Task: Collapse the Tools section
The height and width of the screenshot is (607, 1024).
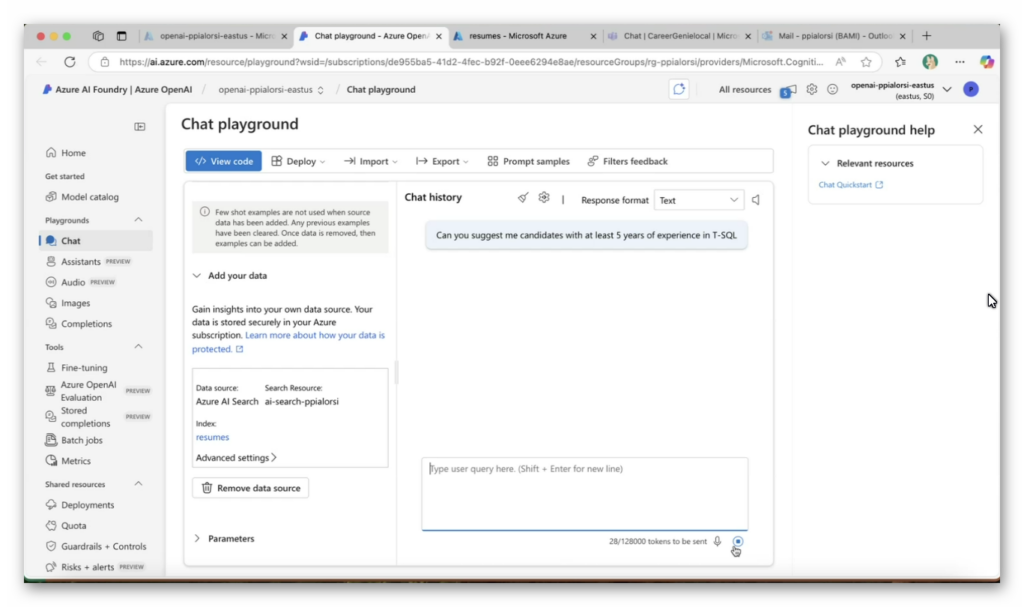Action: tap(138, 347)
